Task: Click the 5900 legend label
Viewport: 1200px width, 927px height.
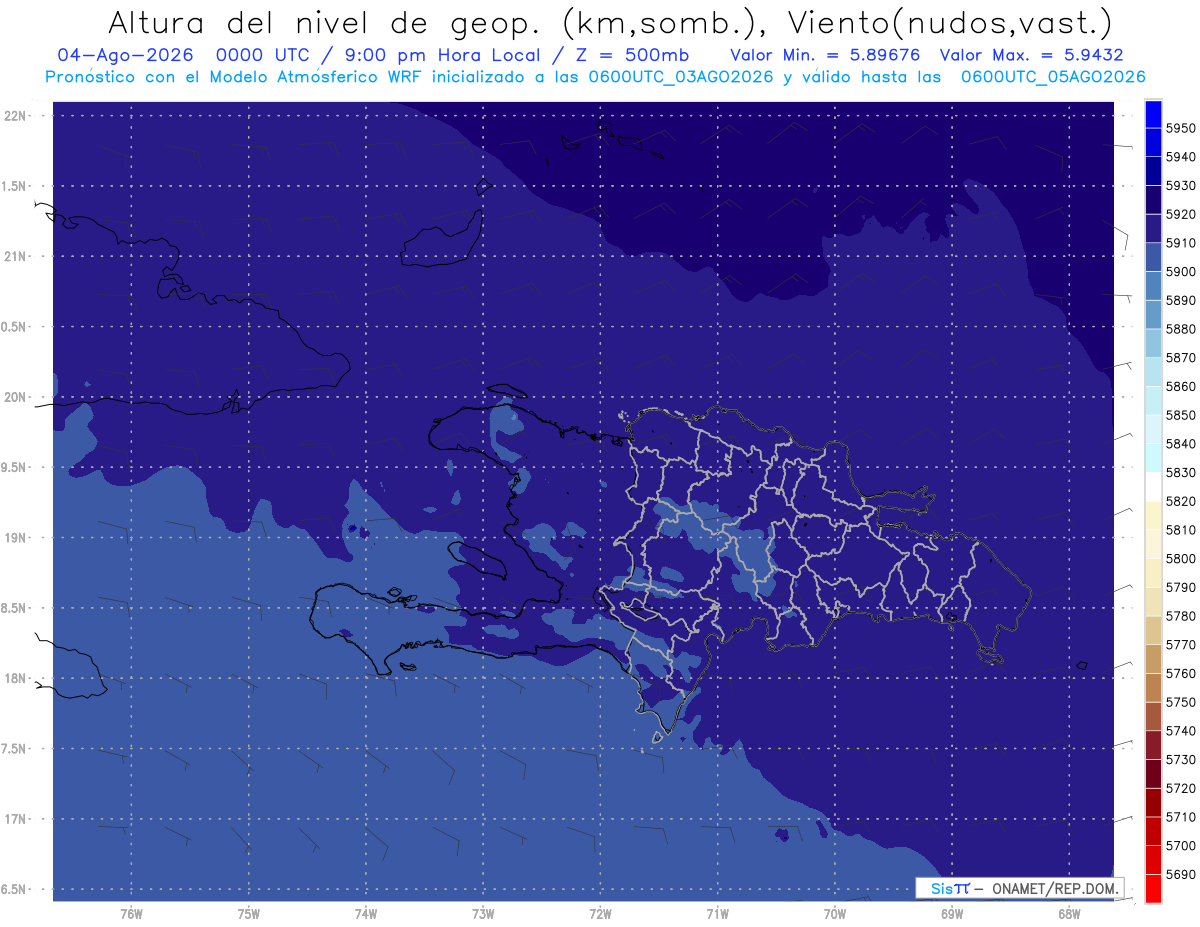Action: point(1180,272)
